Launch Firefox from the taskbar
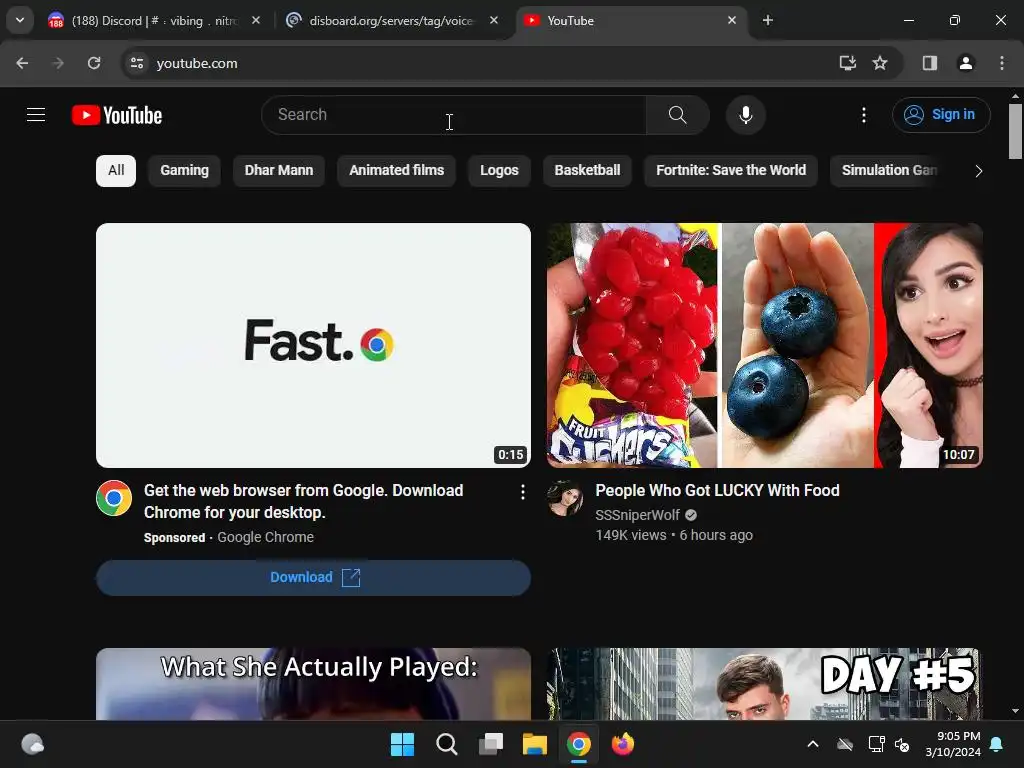 pyautogui.click(x=623, y=744)
